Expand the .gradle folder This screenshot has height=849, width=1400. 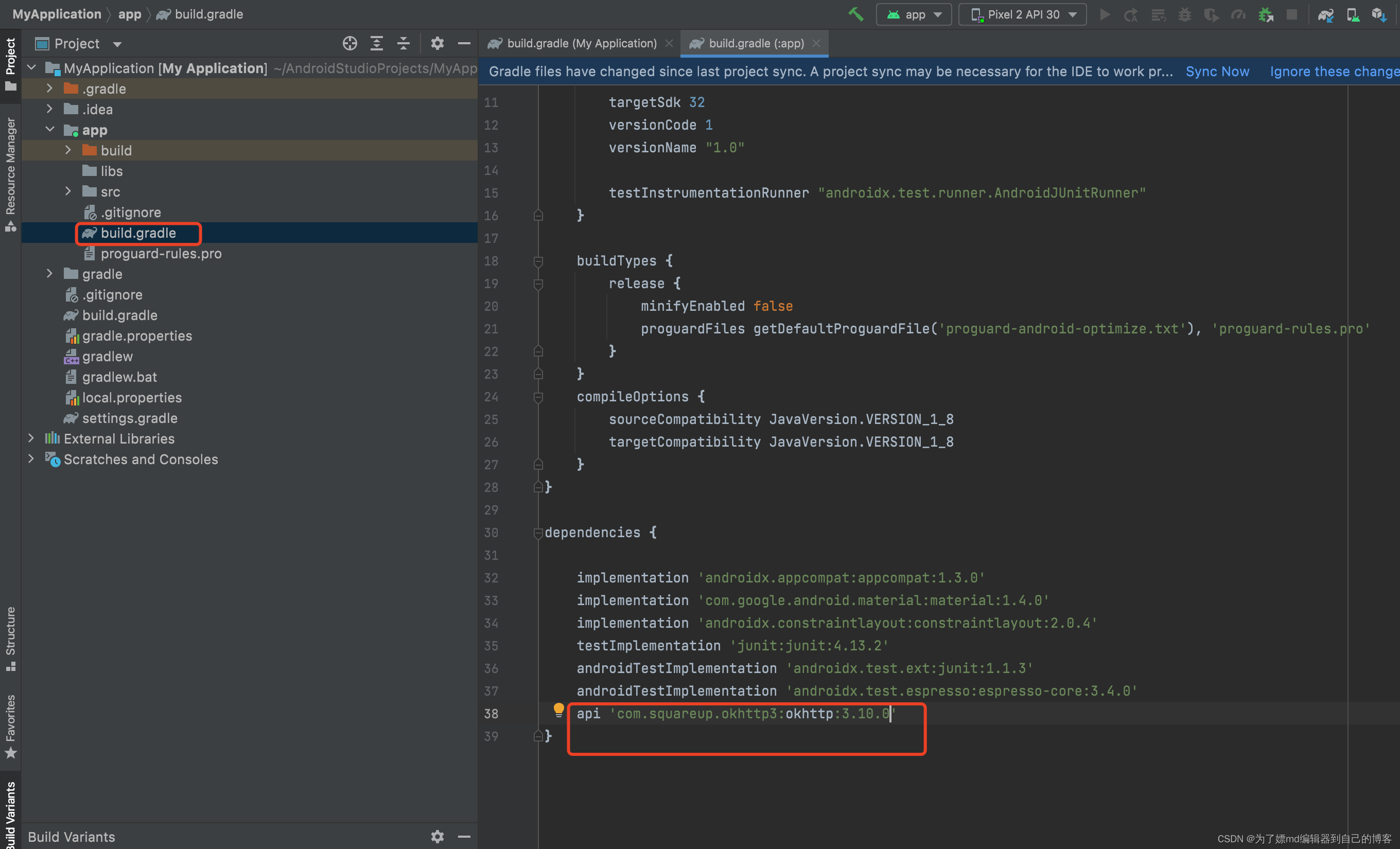point(50,88)
